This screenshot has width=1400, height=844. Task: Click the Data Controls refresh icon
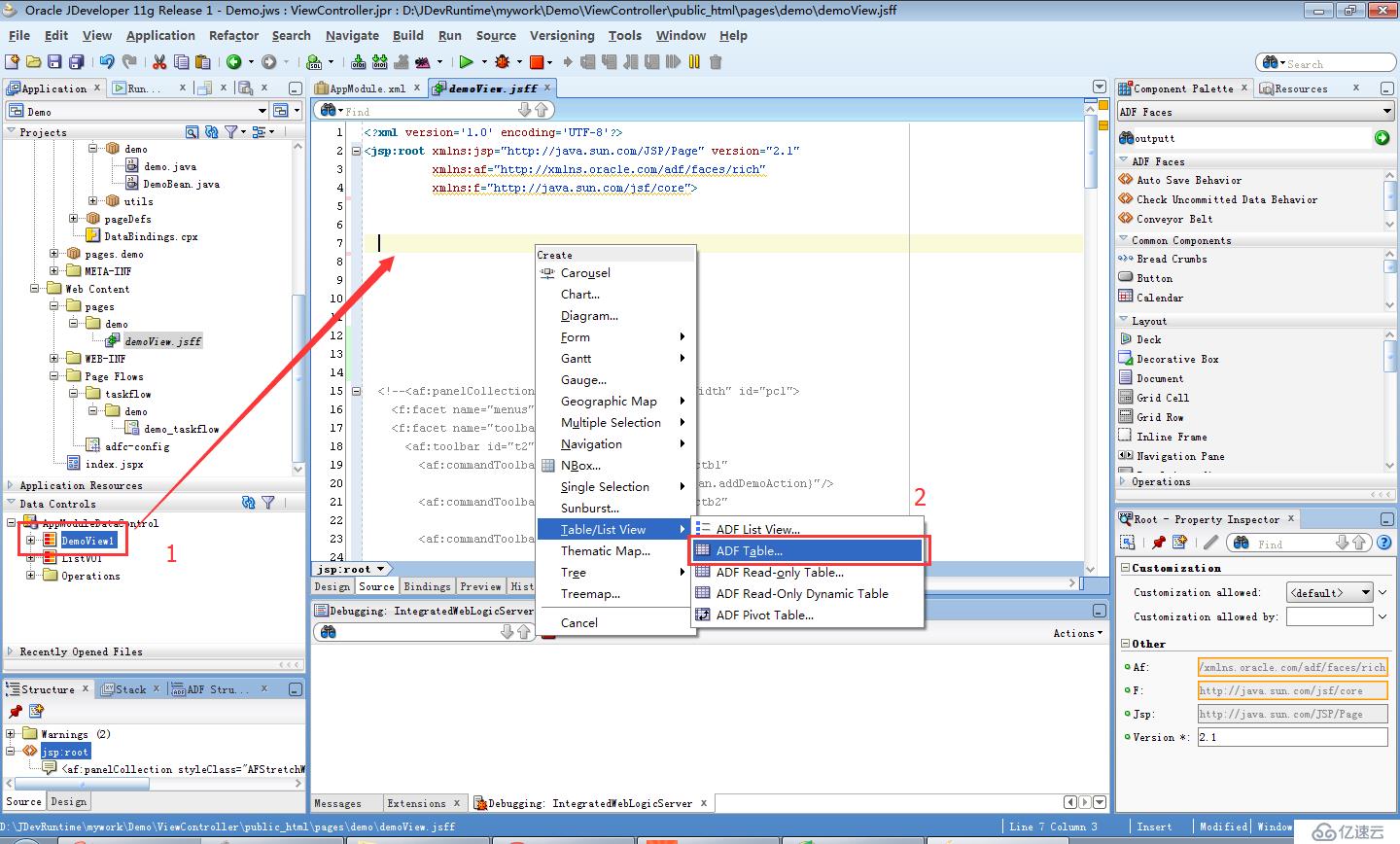click(248, 503)
